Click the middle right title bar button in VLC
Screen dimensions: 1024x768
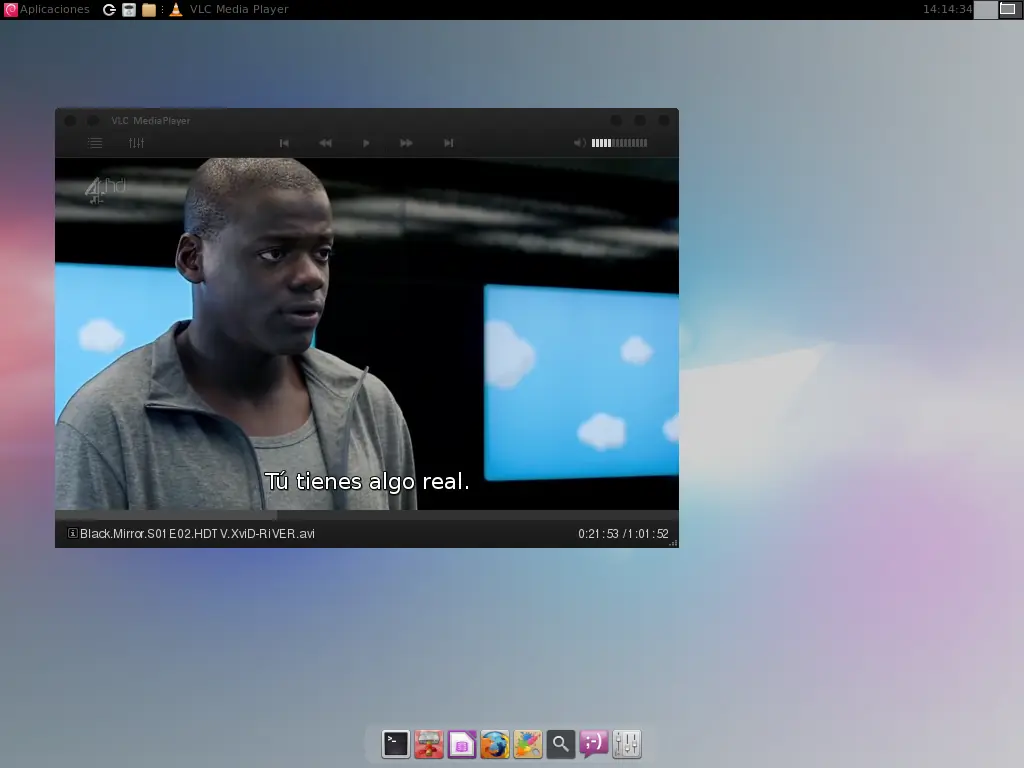pyautogui.click(x=640, y=121)
